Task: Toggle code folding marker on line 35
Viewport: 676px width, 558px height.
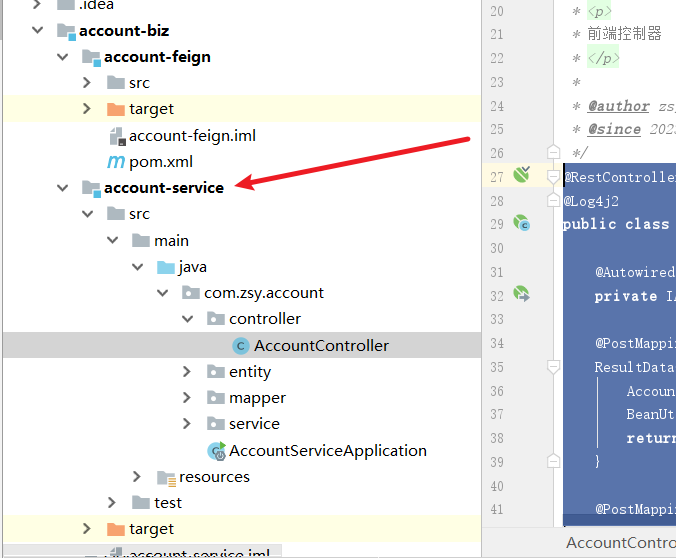Action: pos(553,368)
